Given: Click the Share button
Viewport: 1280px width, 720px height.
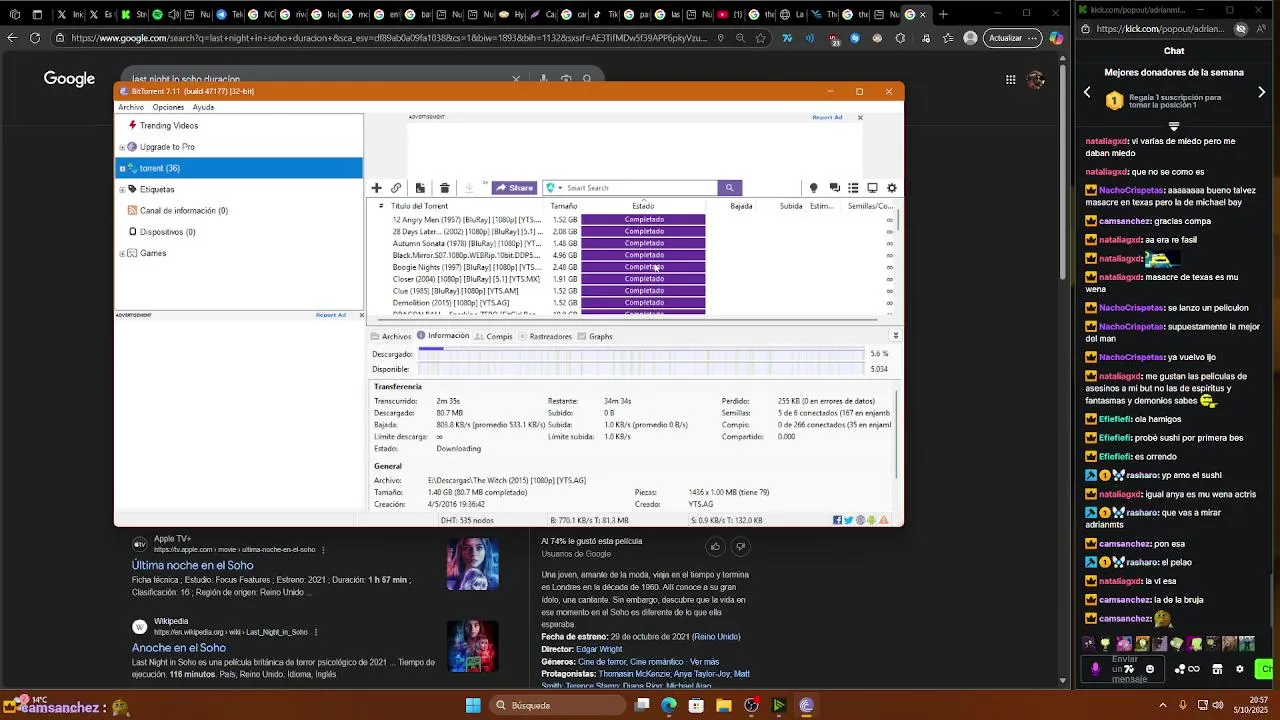Looking at the screenshot, I should (x=515, y=188).
